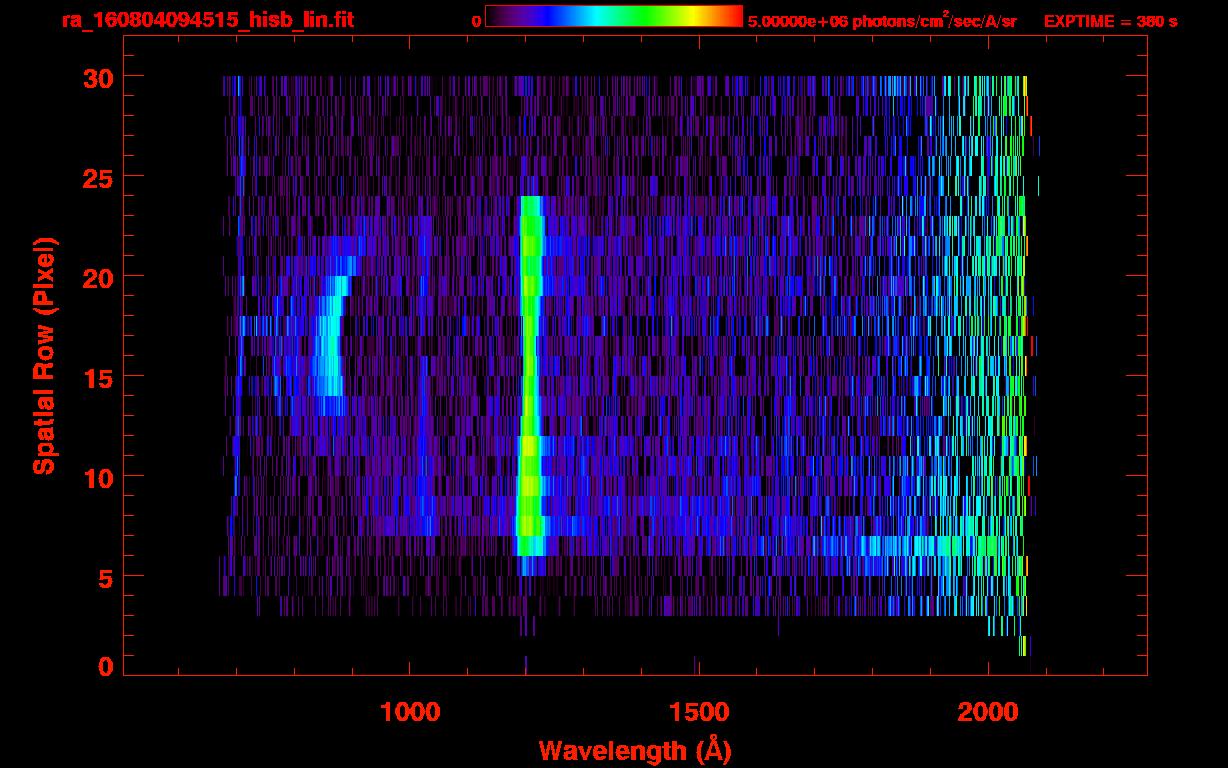Click the 15 spatial row tick label
The width and height of the screenshot is (1228, 768).
97,377
